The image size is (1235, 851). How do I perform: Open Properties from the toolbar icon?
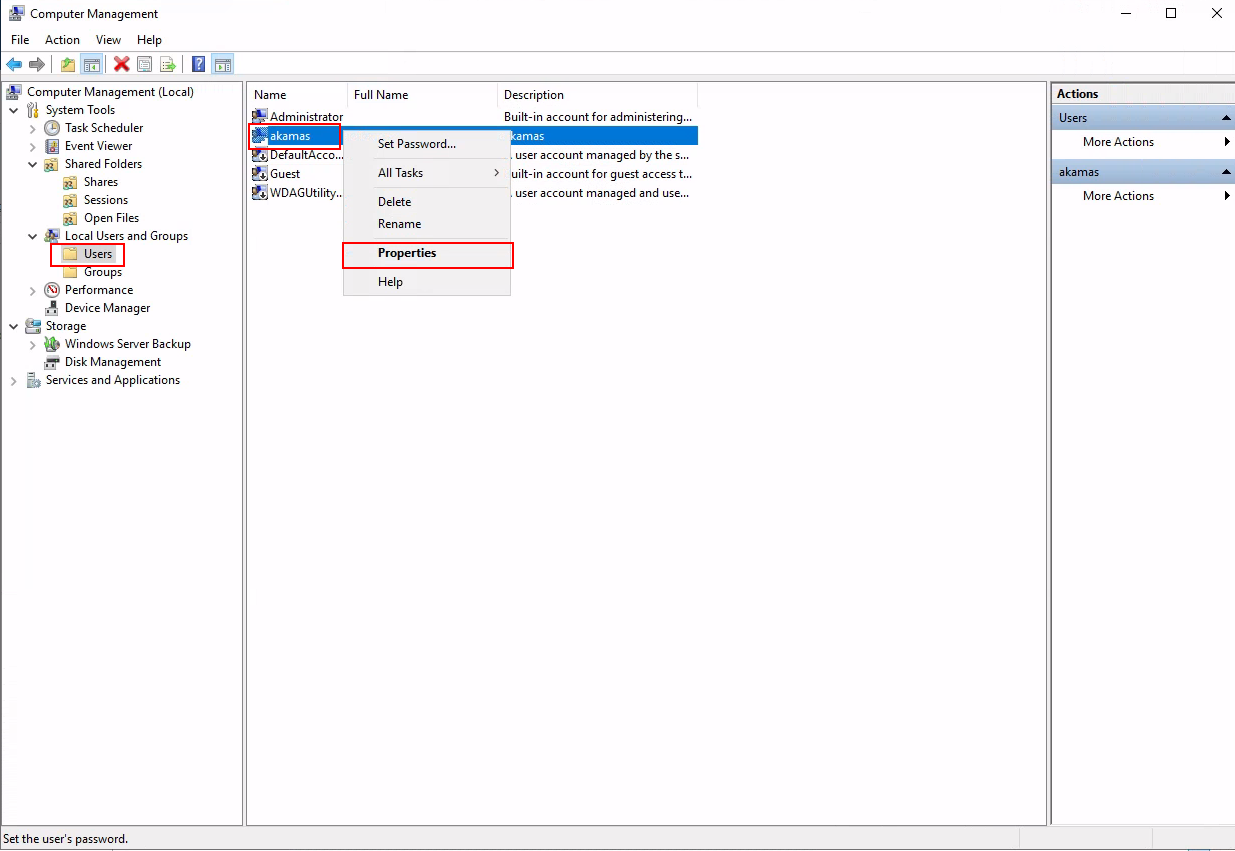click(x=145, y=65)
